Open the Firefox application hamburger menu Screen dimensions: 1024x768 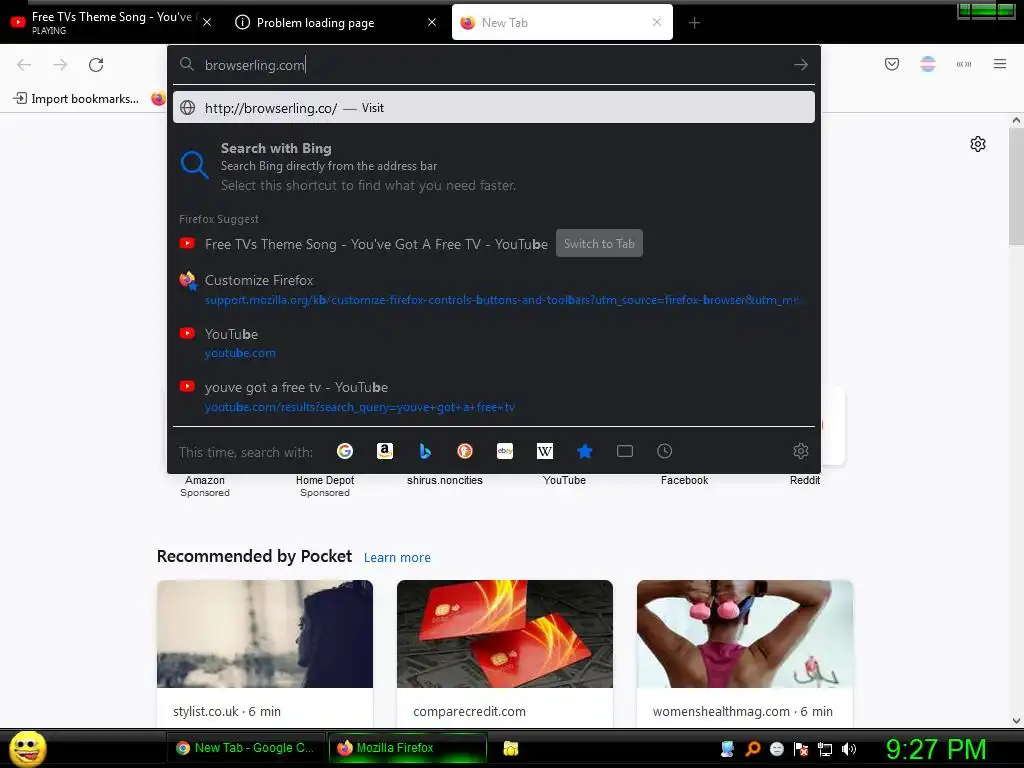point(999,64)
